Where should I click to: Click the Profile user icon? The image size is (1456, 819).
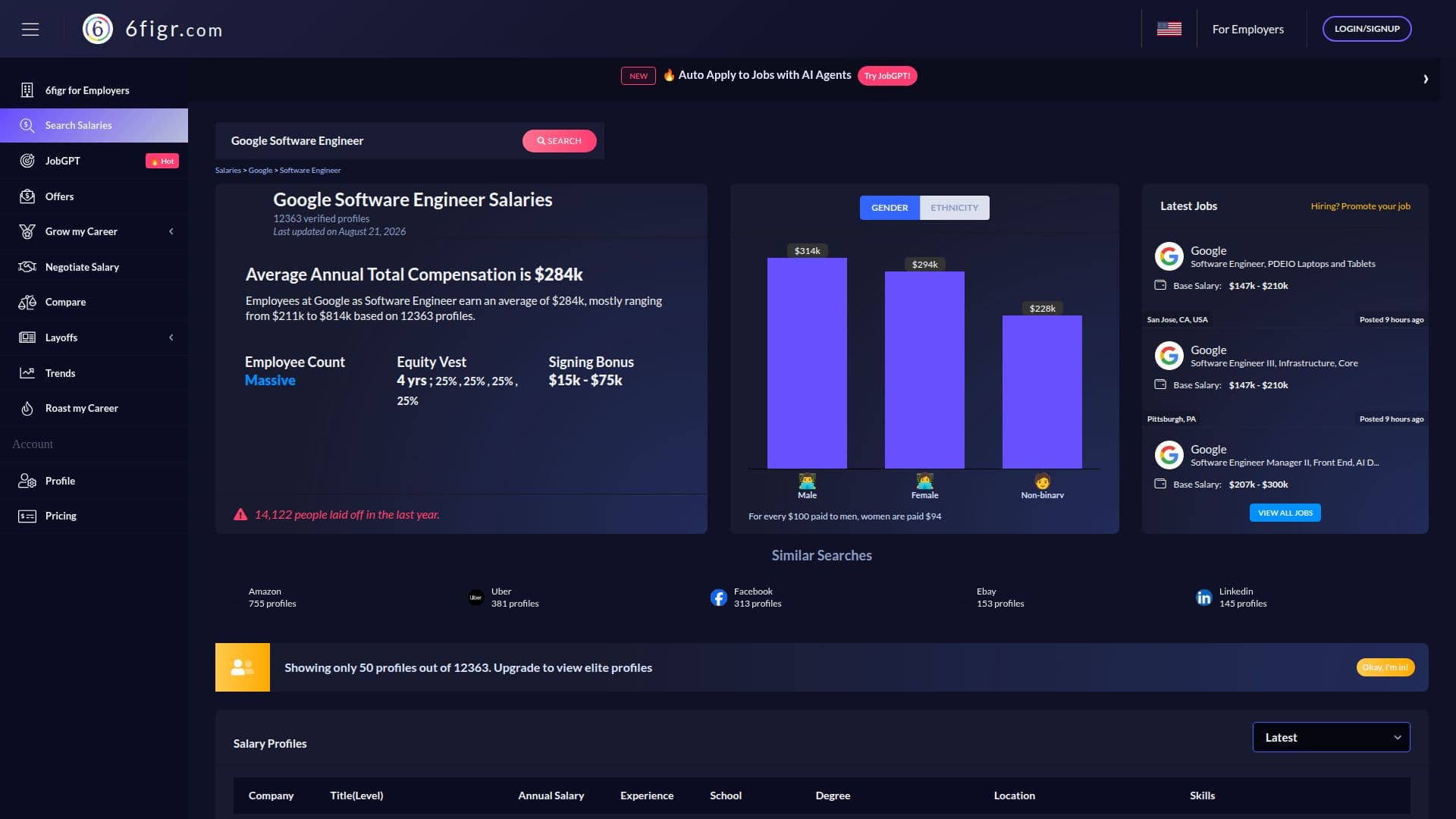[27, 481]
